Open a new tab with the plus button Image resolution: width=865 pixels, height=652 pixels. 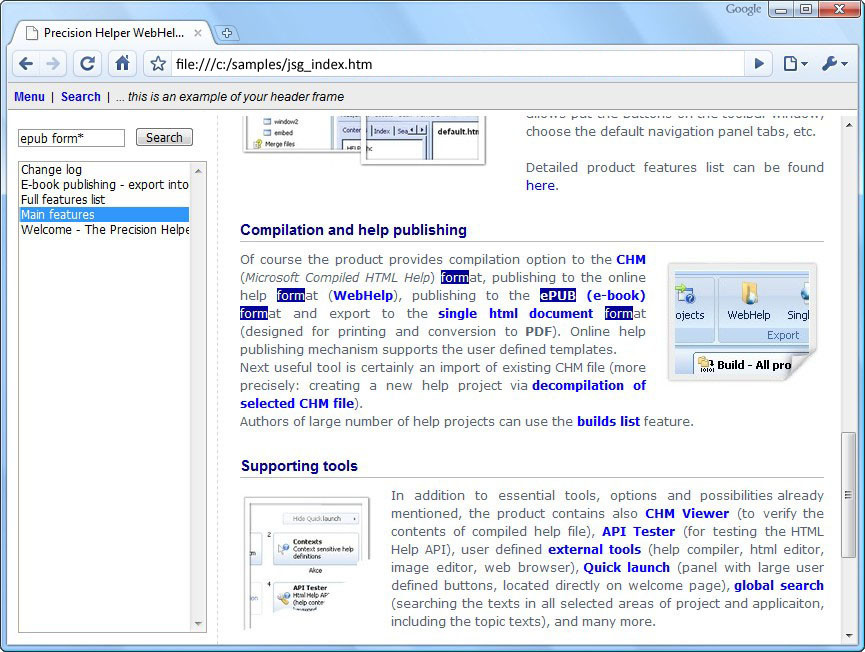point(226,33)
